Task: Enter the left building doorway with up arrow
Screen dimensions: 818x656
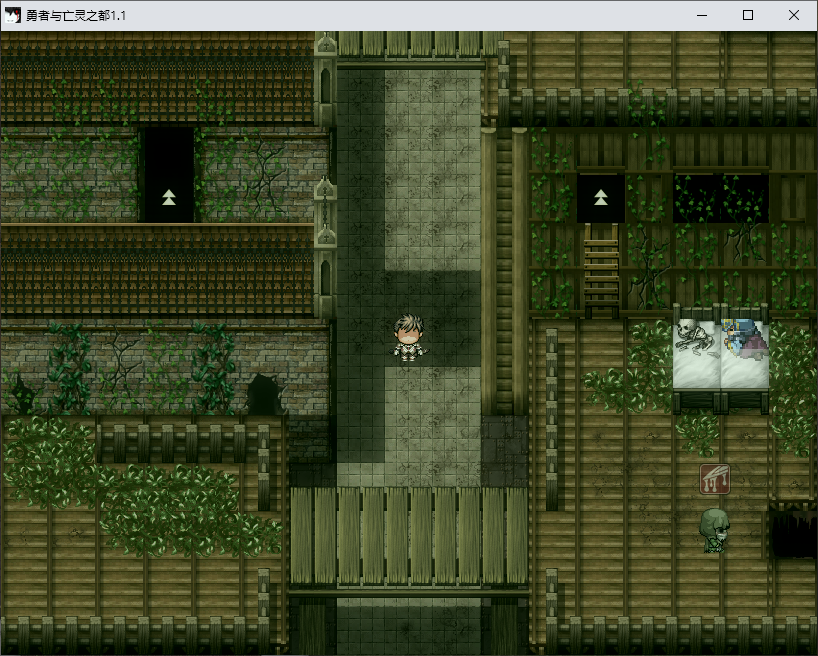Action: click(x=169, y=175)
